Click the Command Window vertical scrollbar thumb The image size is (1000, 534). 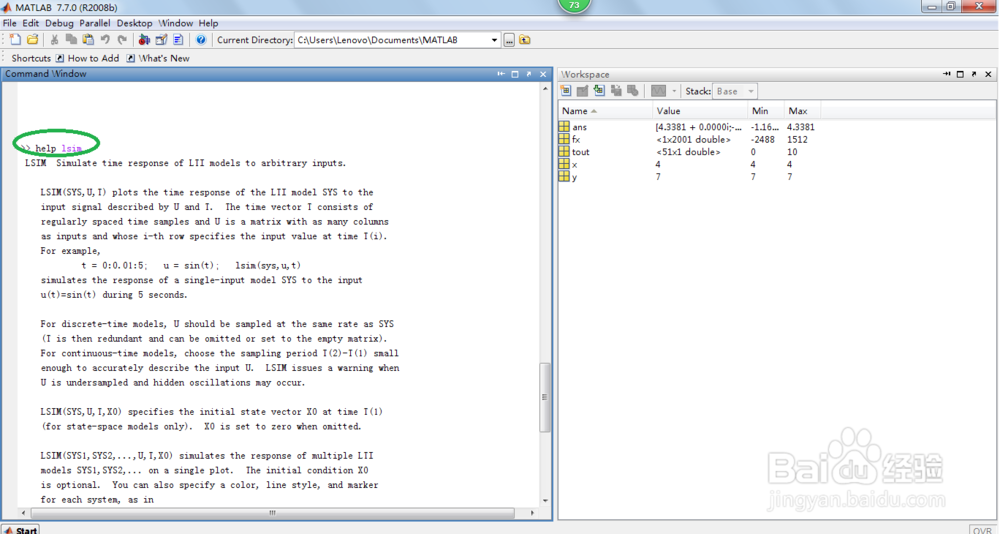[545, 397]
